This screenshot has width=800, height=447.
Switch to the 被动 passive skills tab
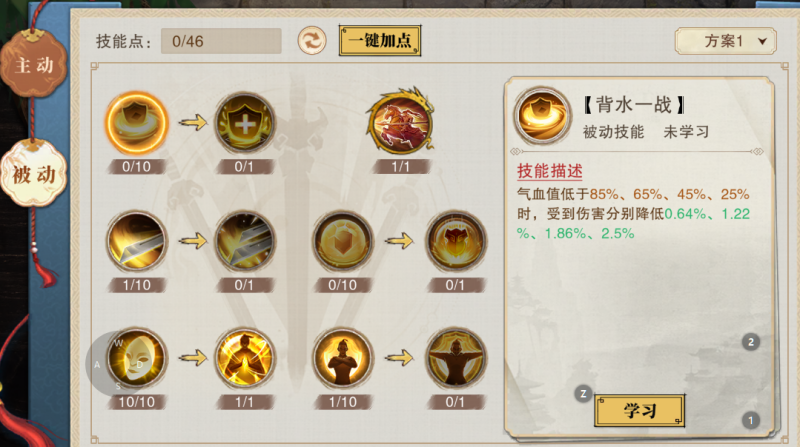click(34, 175)
